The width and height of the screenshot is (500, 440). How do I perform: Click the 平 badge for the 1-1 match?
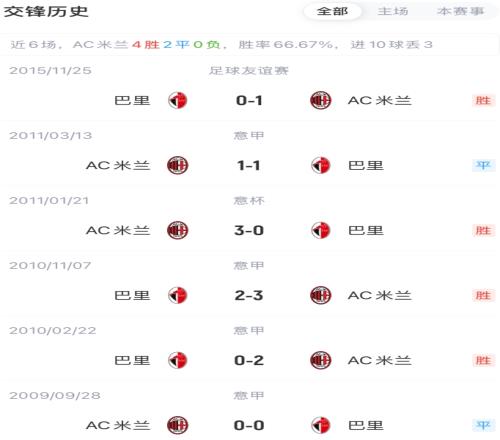483,165
